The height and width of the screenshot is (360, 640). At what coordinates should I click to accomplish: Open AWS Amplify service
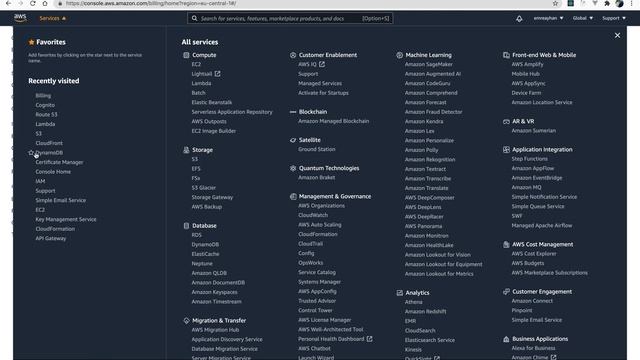(x=527, y=64)
